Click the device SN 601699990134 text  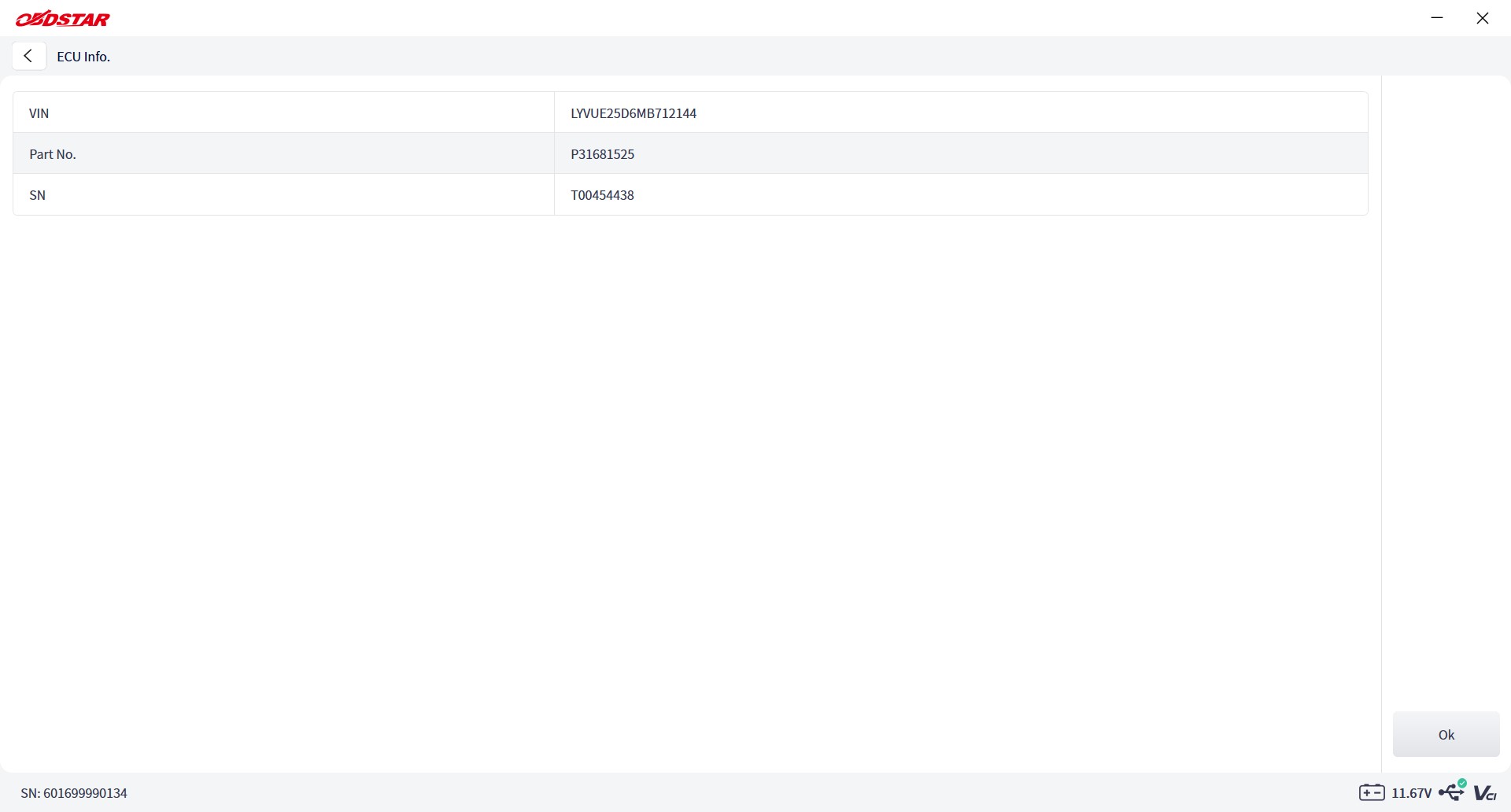click(74, 793)
